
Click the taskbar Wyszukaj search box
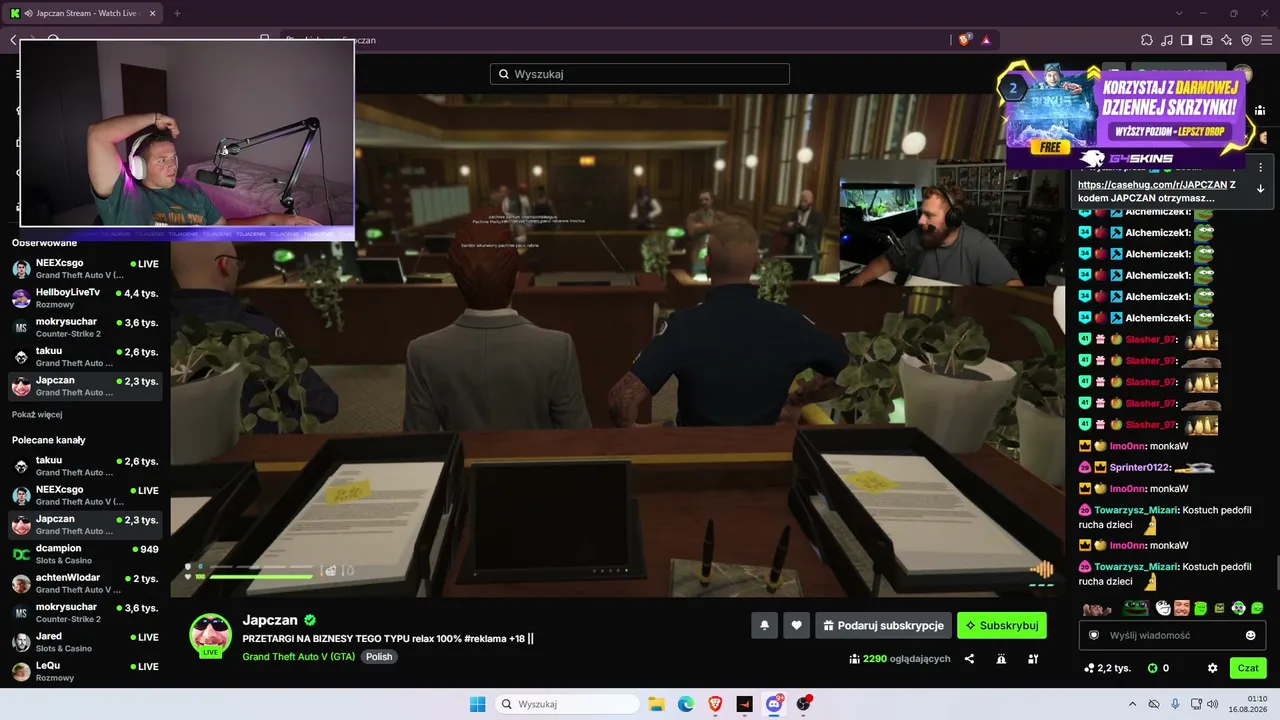[x=567, y=704]
